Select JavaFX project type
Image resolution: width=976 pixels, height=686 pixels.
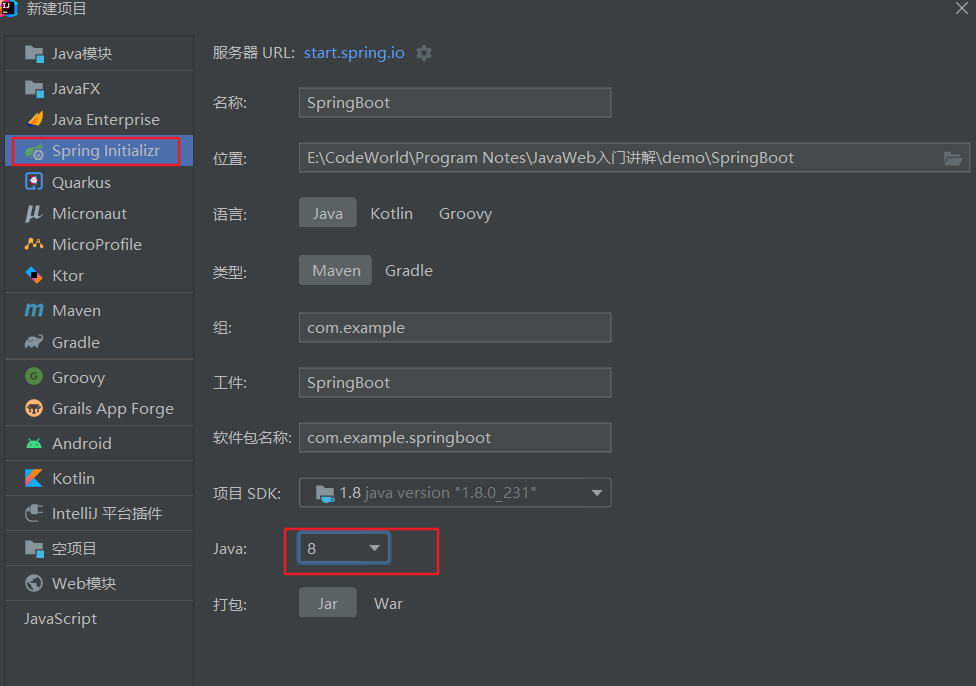[99, 88]
